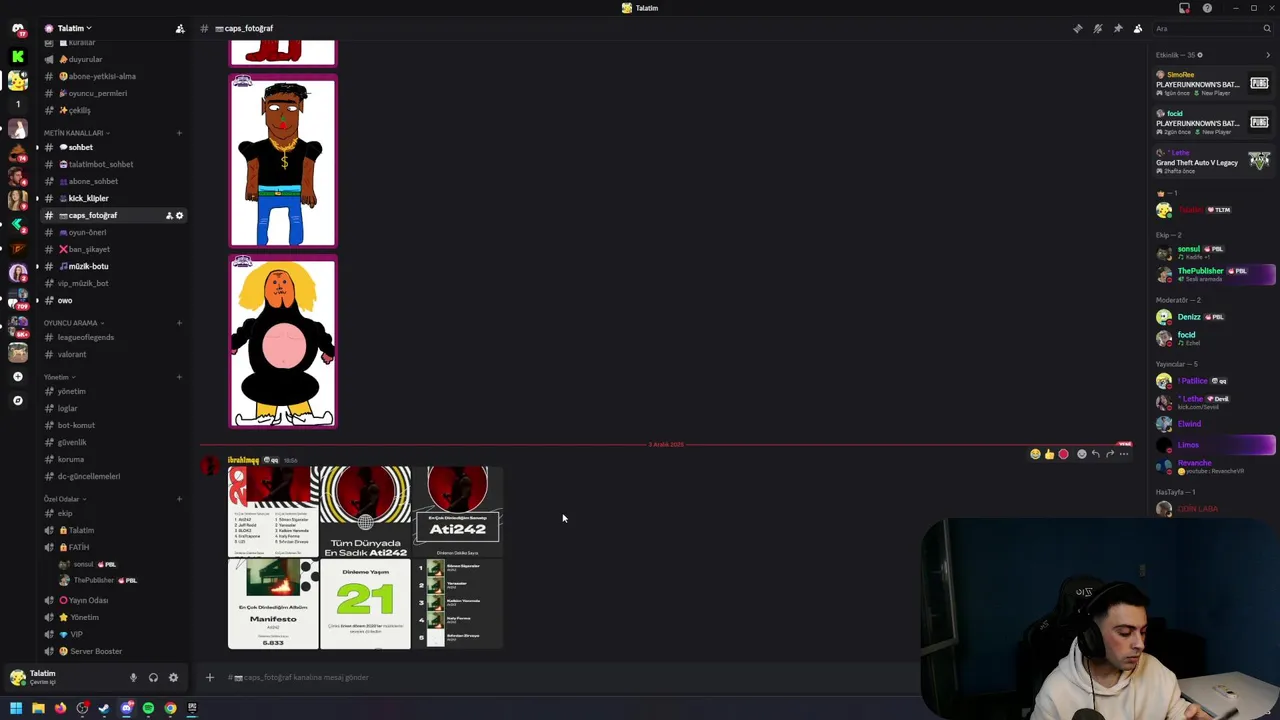The height and width of the screenshot is (720, 1280).
Task: Open File Explorer from taskbar
Action: (x=38, y=709)
